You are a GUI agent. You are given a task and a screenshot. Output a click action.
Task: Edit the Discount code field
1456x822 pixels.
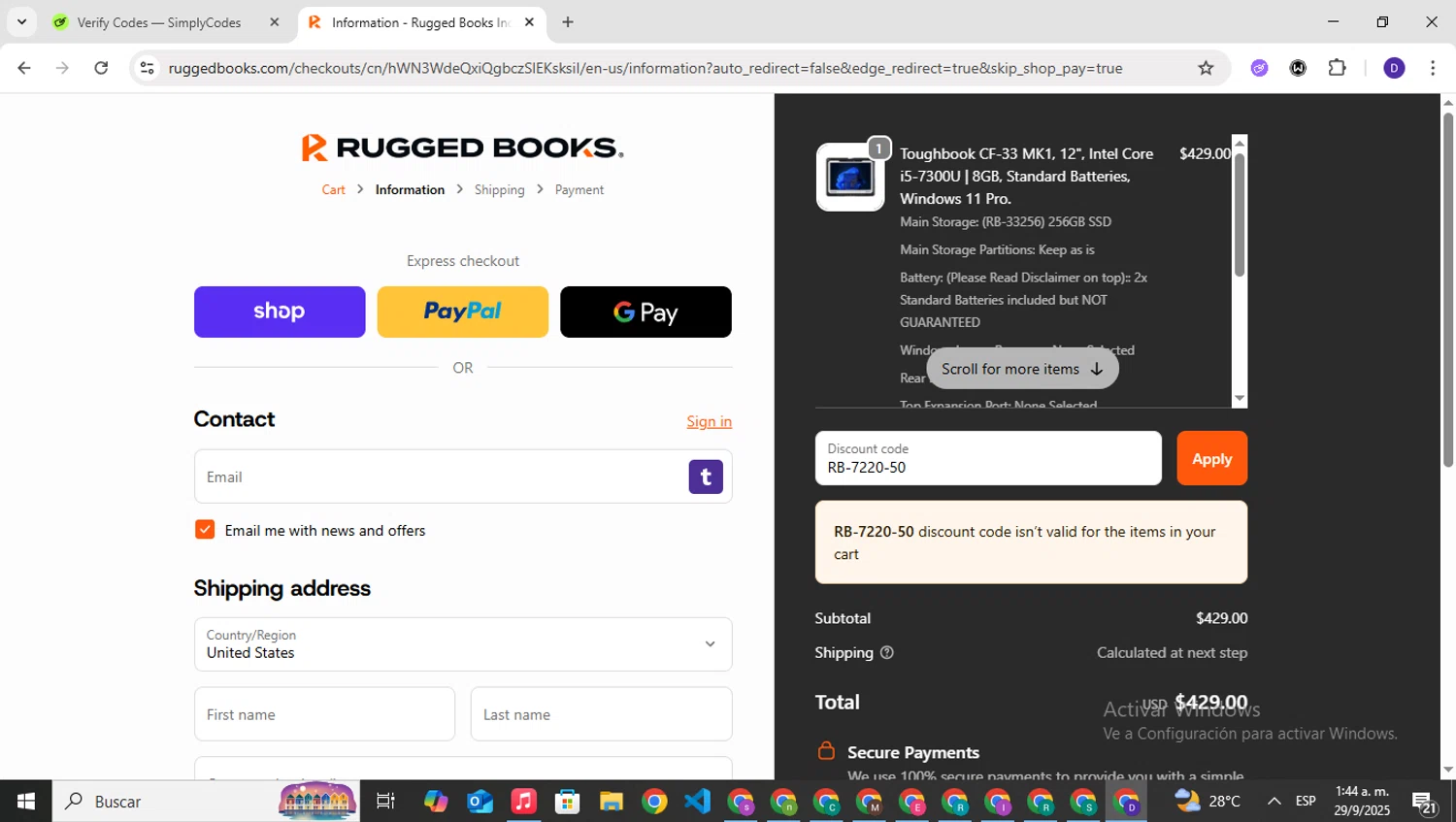tap(988, 458)
